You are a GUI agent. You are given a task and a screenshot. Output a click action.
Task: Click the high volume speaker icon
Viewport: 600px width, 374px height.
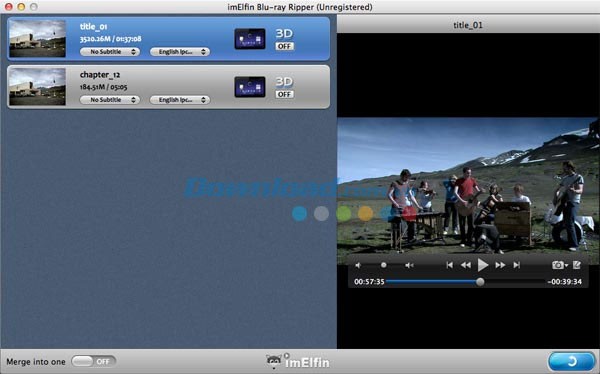point(409,265)
